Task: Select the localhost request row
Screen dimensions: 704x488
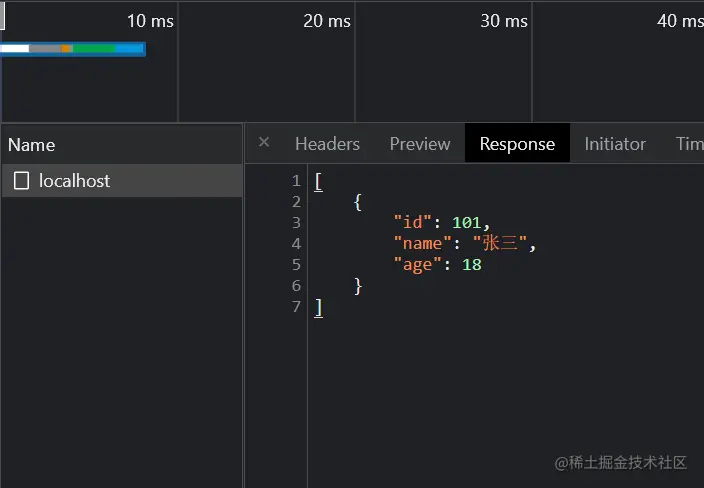Action: [x=122, y=180]
